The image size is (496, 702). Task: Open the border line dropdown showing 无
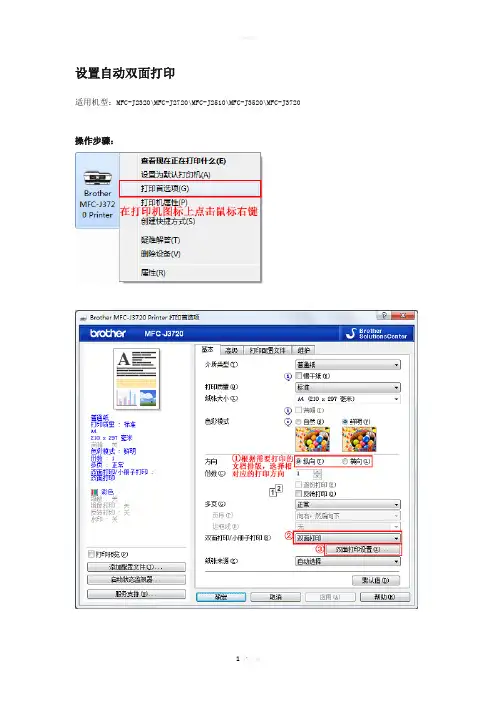(348, 527)
